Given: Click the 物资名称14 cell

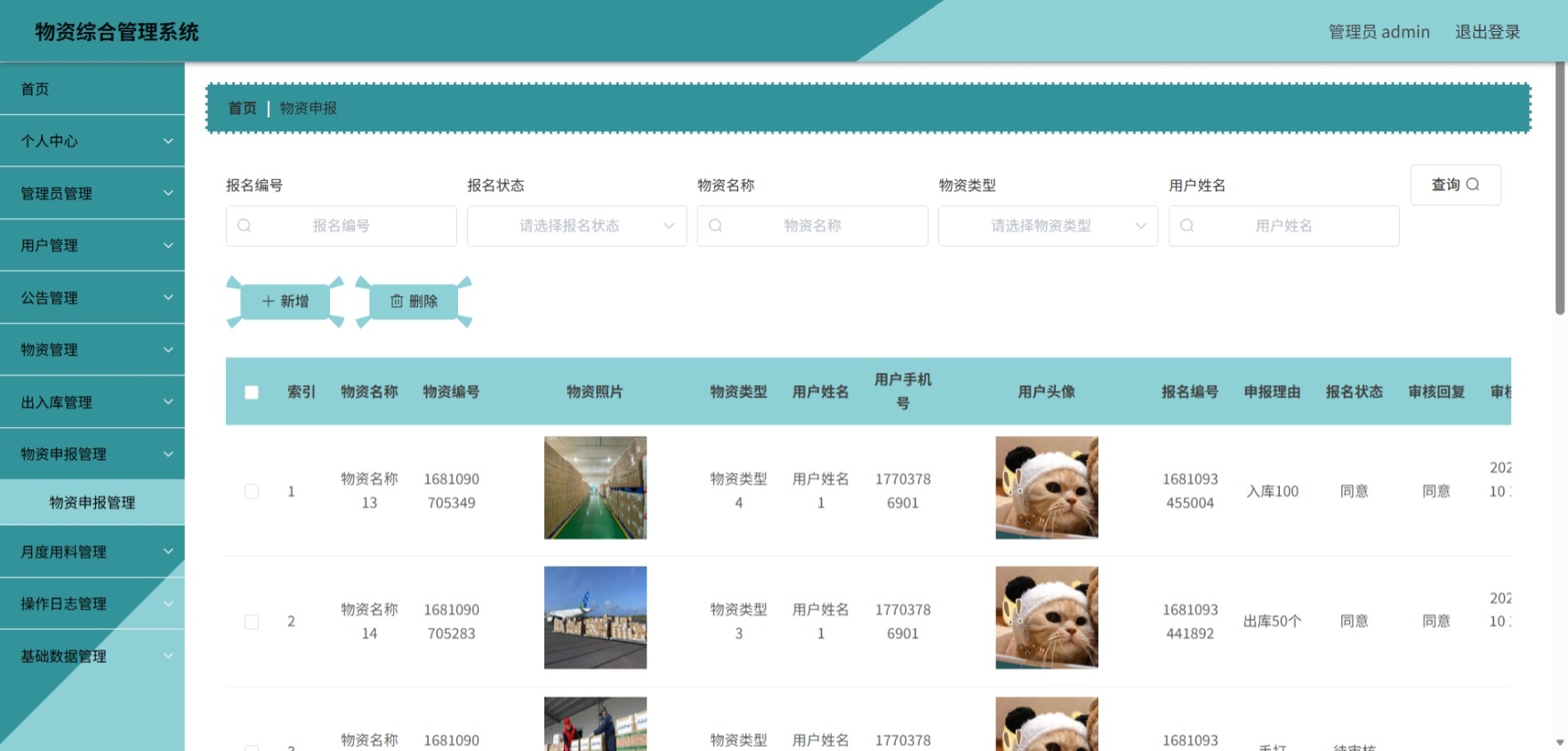Looking at the screenshot, I should 369,622.
